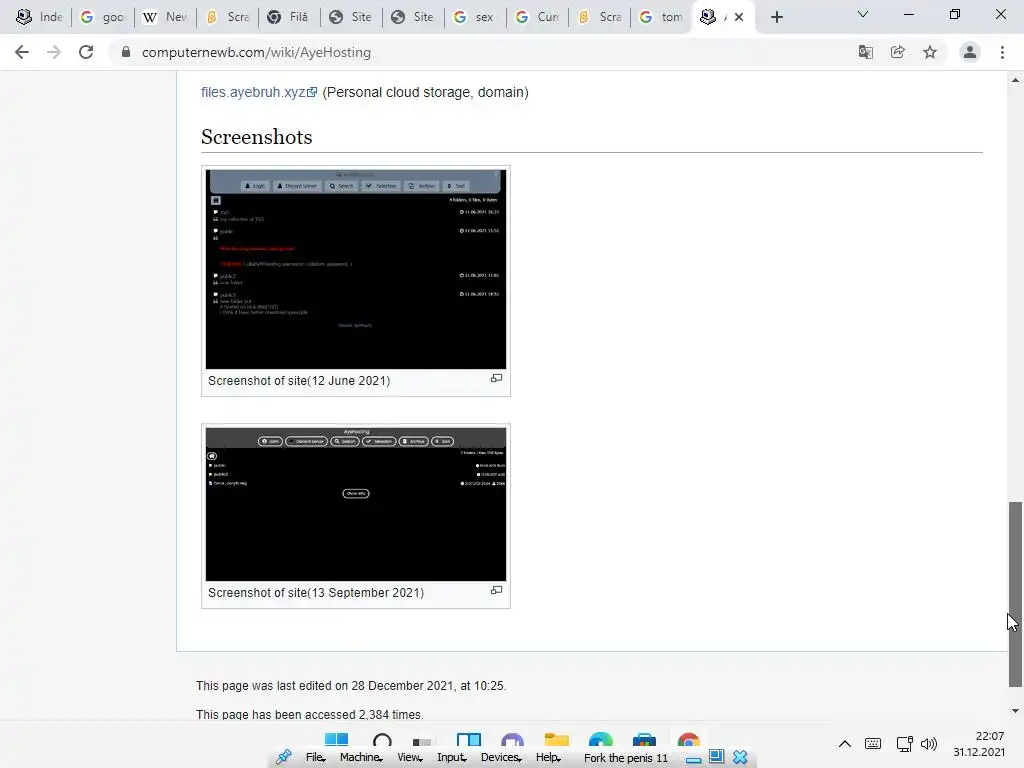Open the VirtualBox Machine menu
The image size is (1024, 768).
click(x=361, y=757)
